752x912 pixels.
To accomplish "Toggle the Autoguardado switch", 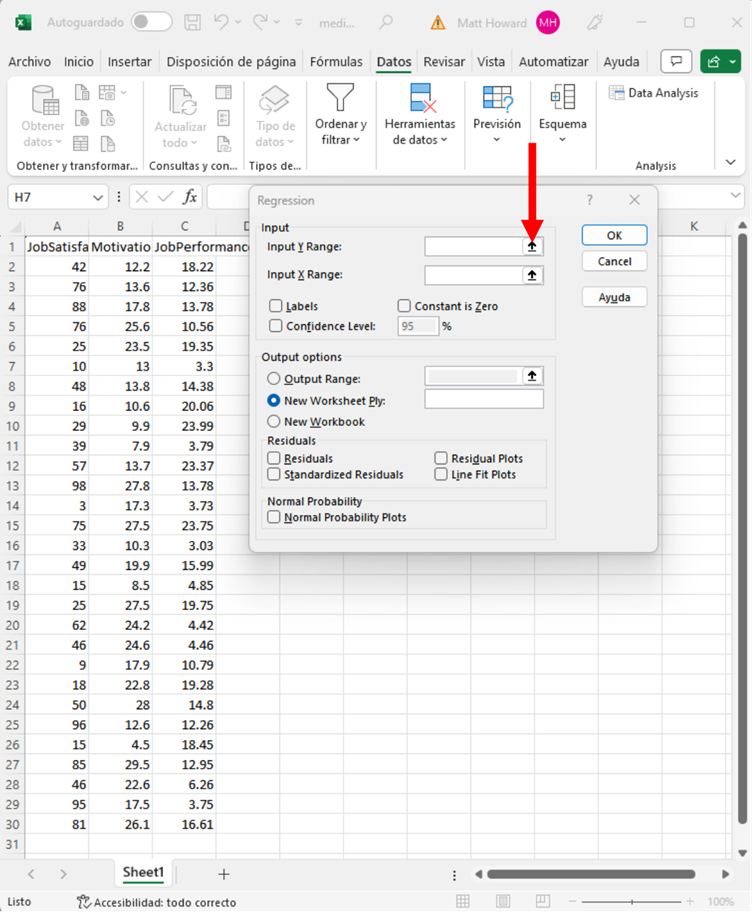I will tap(151, 22).
